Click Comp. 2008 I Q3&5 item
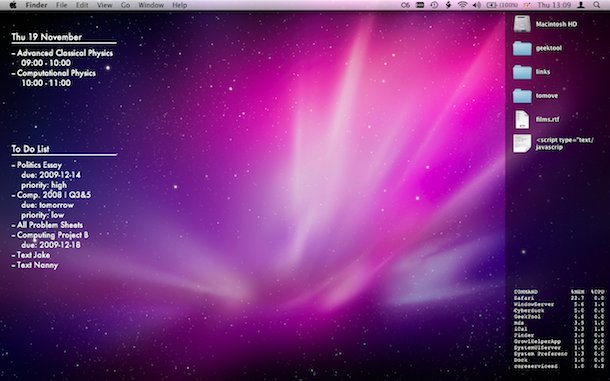Viewport: 610px width, 381px height. (54, 195)
